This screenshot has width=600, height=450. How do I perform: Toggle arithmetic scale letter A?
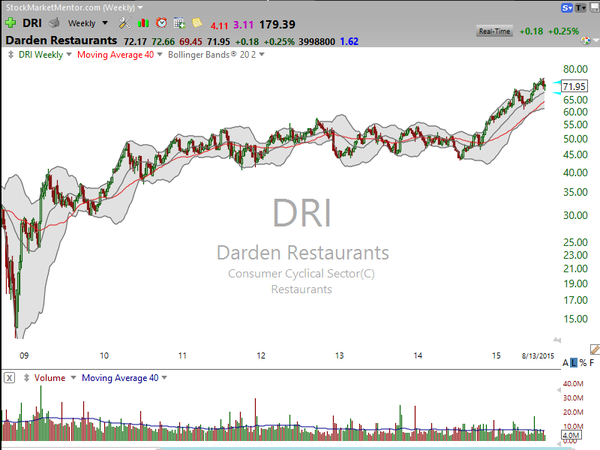click(x=566, y=362)
